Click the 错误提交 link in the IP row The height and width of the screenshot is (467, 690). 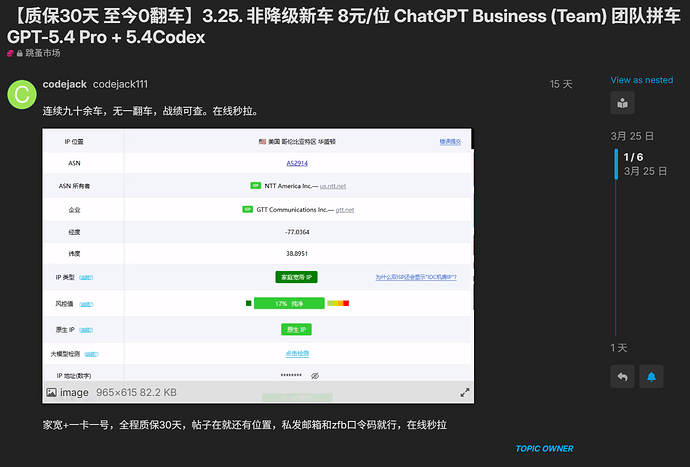(450, 142)
